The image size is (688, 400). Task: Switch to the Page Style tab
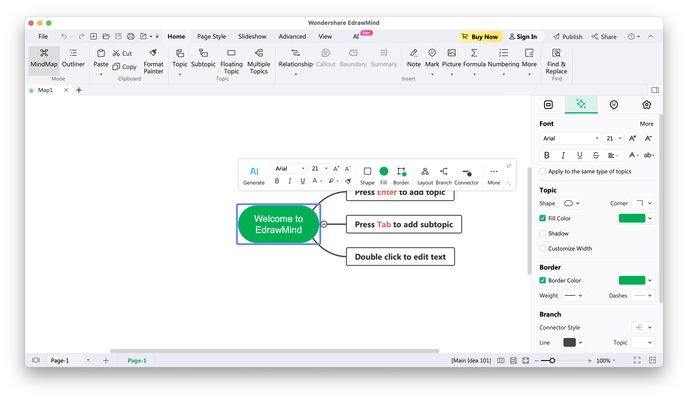(211, 36)
